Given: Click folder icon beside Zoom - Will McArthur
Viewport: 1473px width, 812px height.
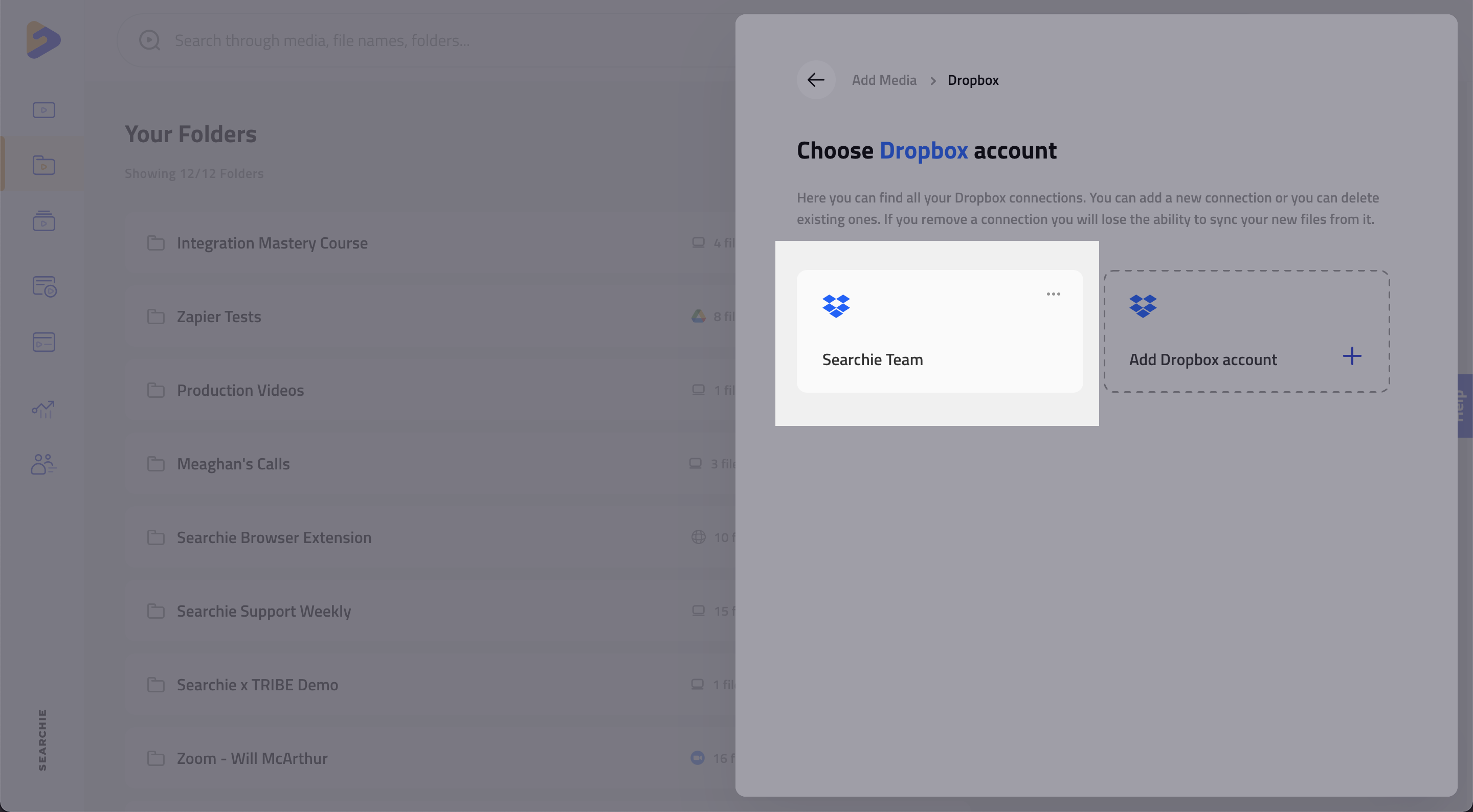Looking at the screenshot, I should coord(155,758).
